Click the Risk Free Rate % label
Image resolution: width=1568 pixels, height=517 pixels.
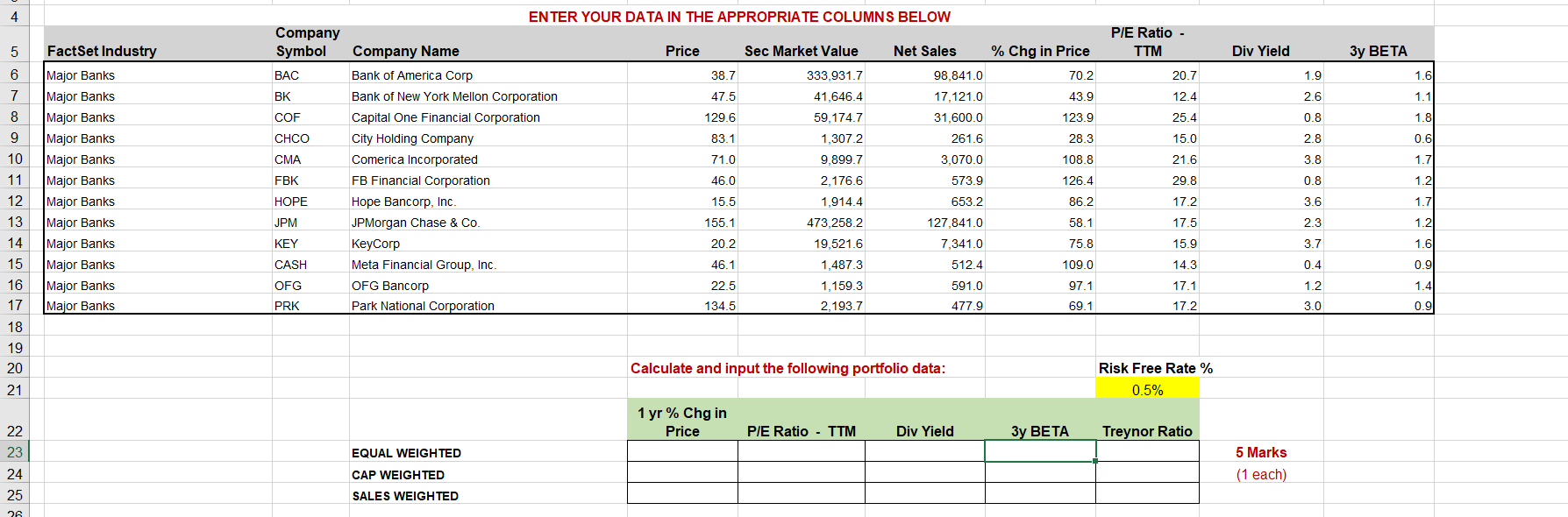(1155, 368)
